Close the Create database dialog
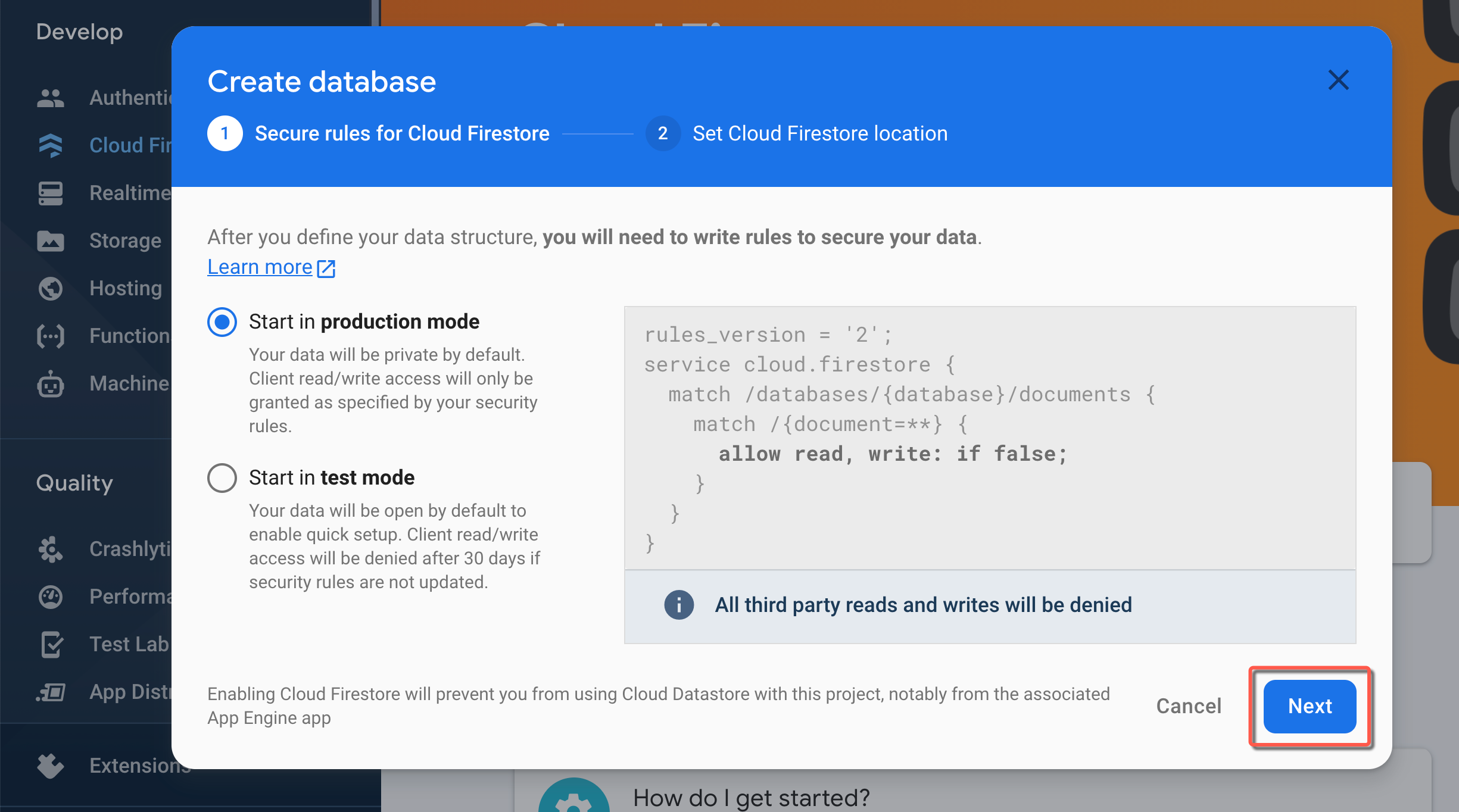This screenshot has width=1459, height=812. 1338,80
